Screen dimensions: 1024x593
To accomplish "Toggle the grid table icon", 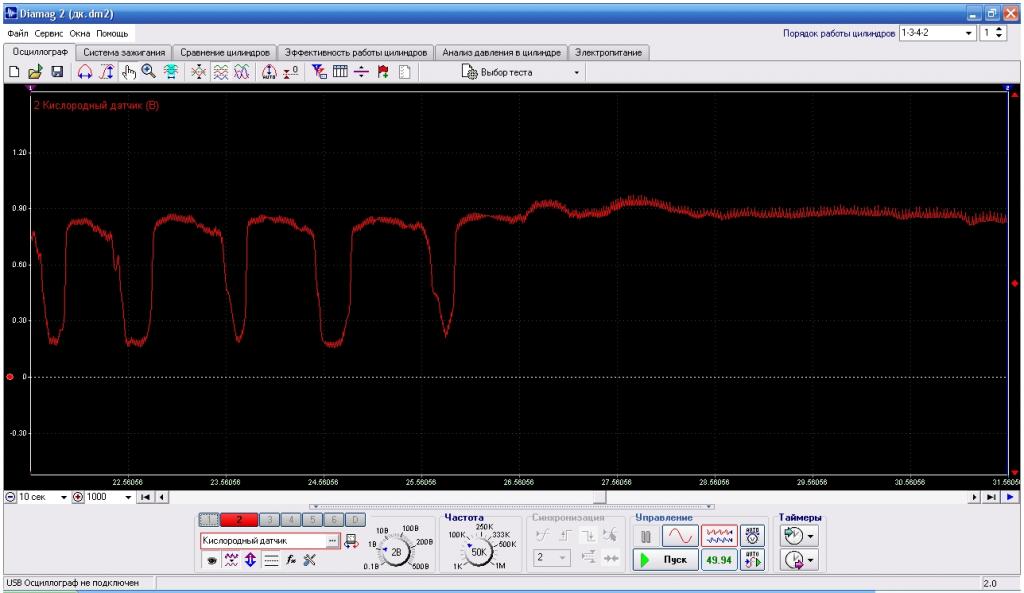I will click(340, 72).
